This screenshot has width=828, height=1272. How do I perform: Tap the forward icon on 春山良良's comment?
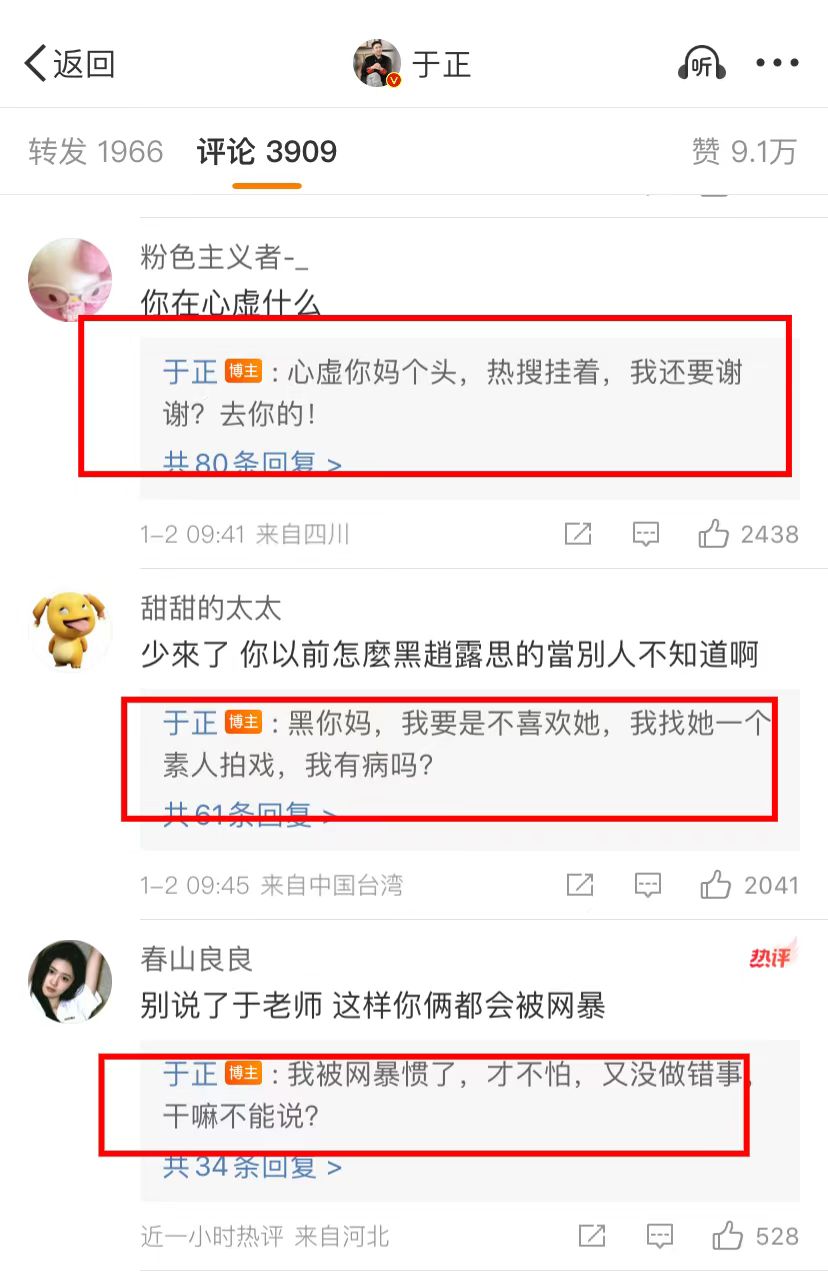[x=592, y=1237]
